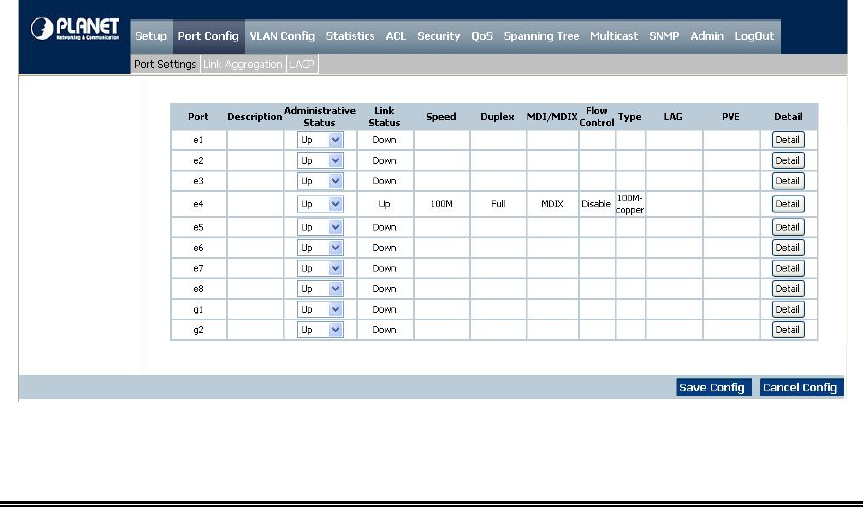The image size is (863, 507).
Task: Open the ACL menu
Action: (396, 36)
